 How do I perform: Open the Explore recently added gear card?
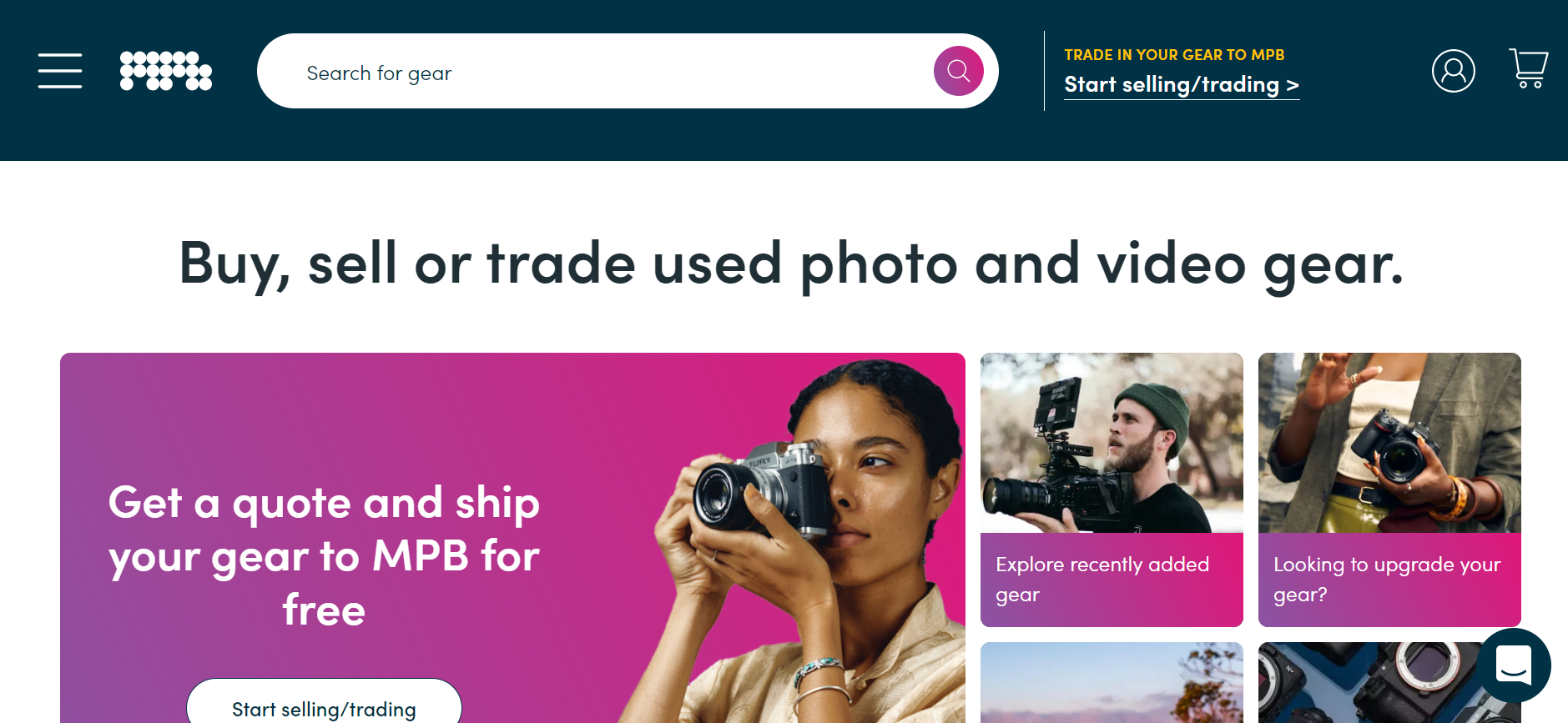[1111, 490]
